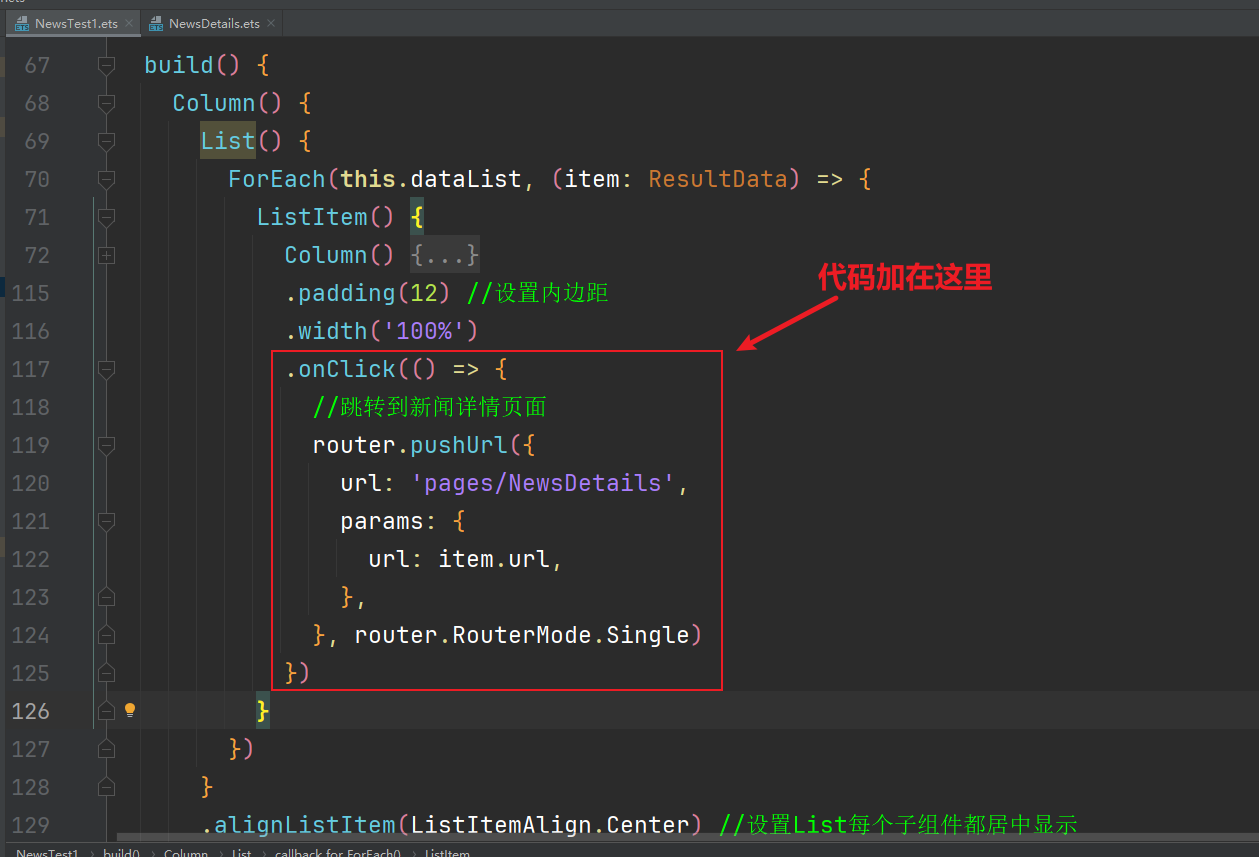Click line number 67 in the gutter
The width and height of the screenshot is (1259, 857).
[x=37, y=65]
